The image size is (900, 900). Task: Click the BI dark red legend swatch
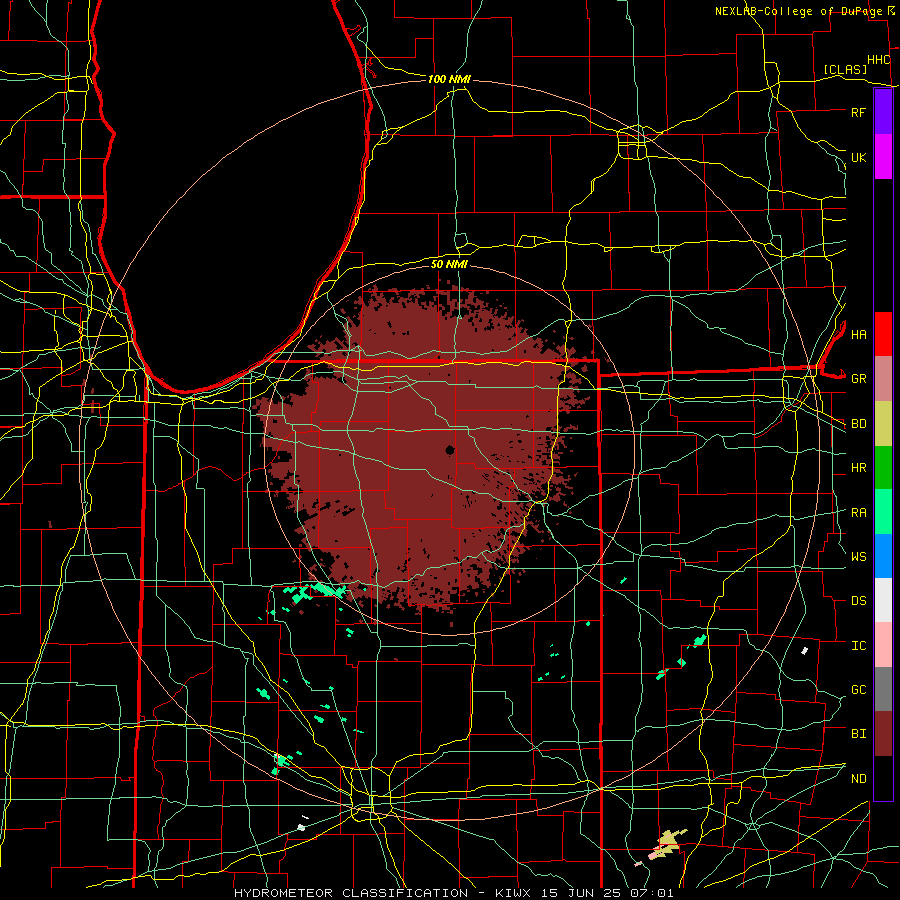(883, 734)
